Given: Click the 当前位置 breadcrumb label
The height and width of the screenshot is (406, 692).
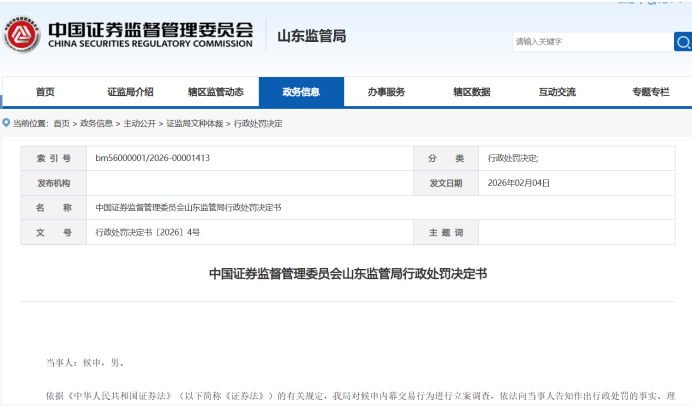Looking at the screenshot, I should tap(30, 124).
